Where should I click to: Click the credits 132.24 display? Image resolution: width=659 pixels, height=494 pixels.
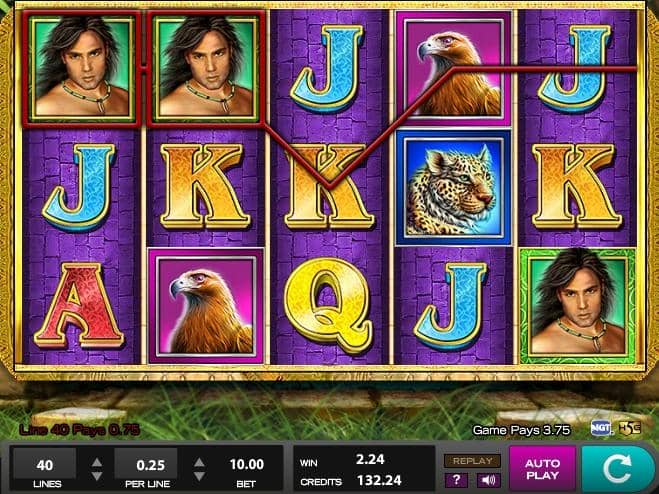[379, 480]
